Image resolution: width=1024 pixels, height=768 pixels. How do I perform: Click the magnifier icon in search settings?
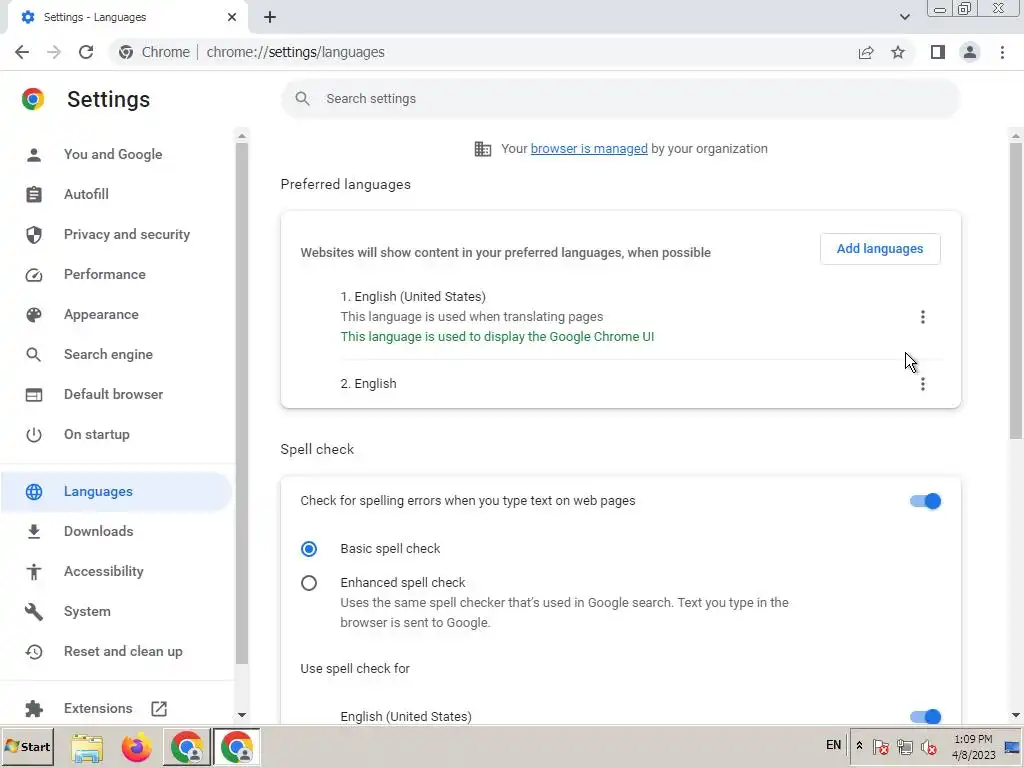(302, 99)
